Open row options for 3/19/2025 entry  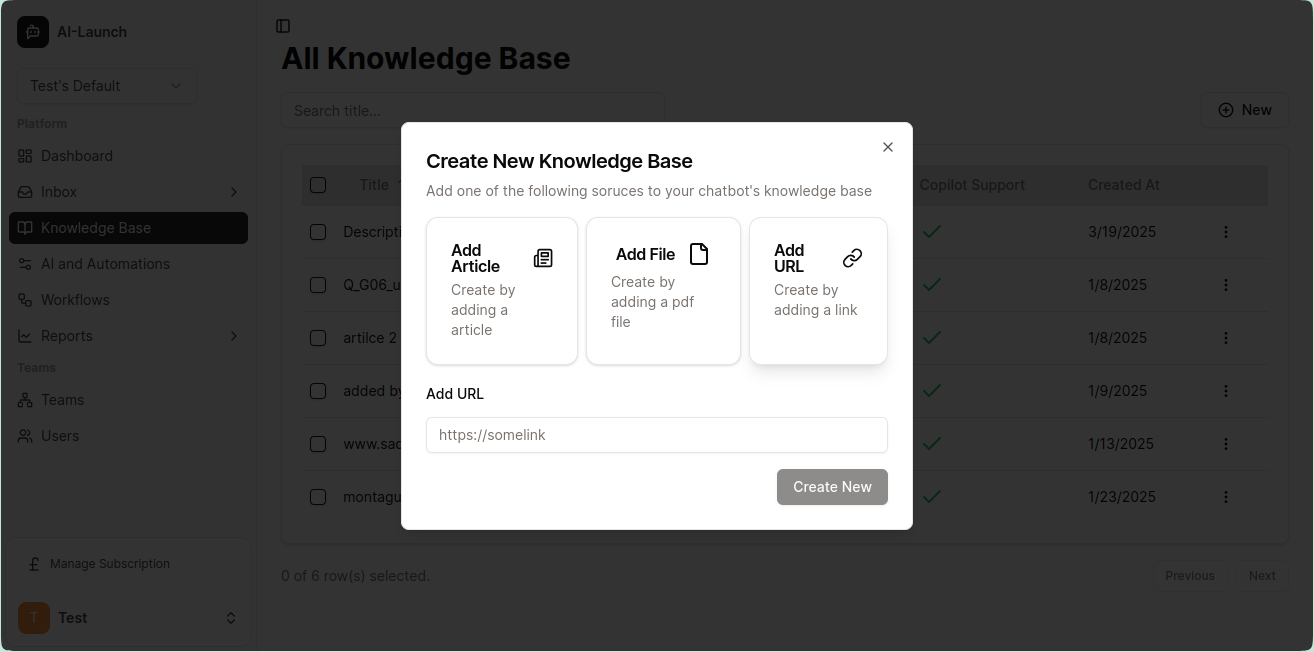(1226, 232)
